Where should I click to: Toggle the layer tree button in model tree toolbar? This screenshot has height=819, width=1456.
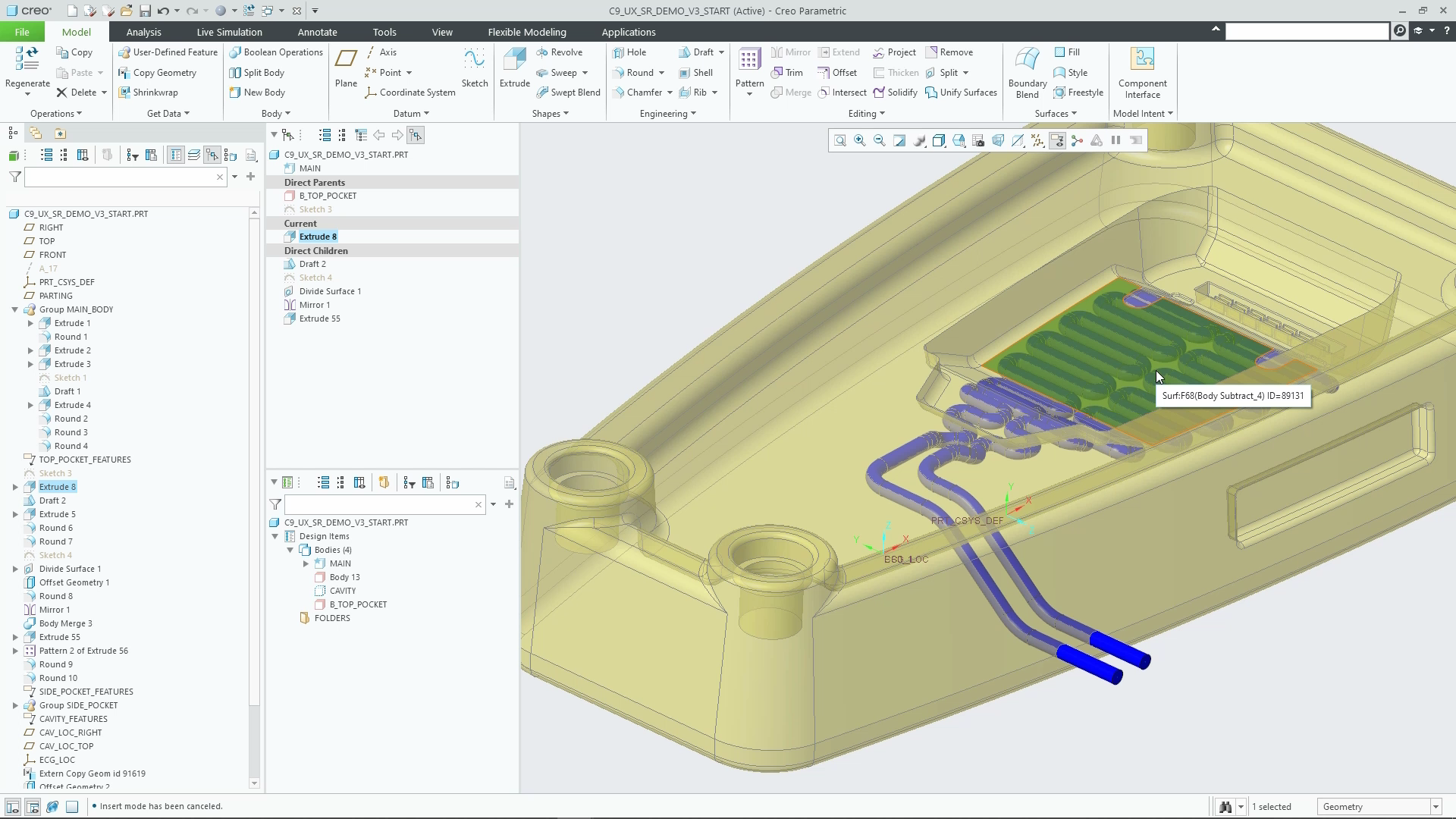[x=194, y=155]
